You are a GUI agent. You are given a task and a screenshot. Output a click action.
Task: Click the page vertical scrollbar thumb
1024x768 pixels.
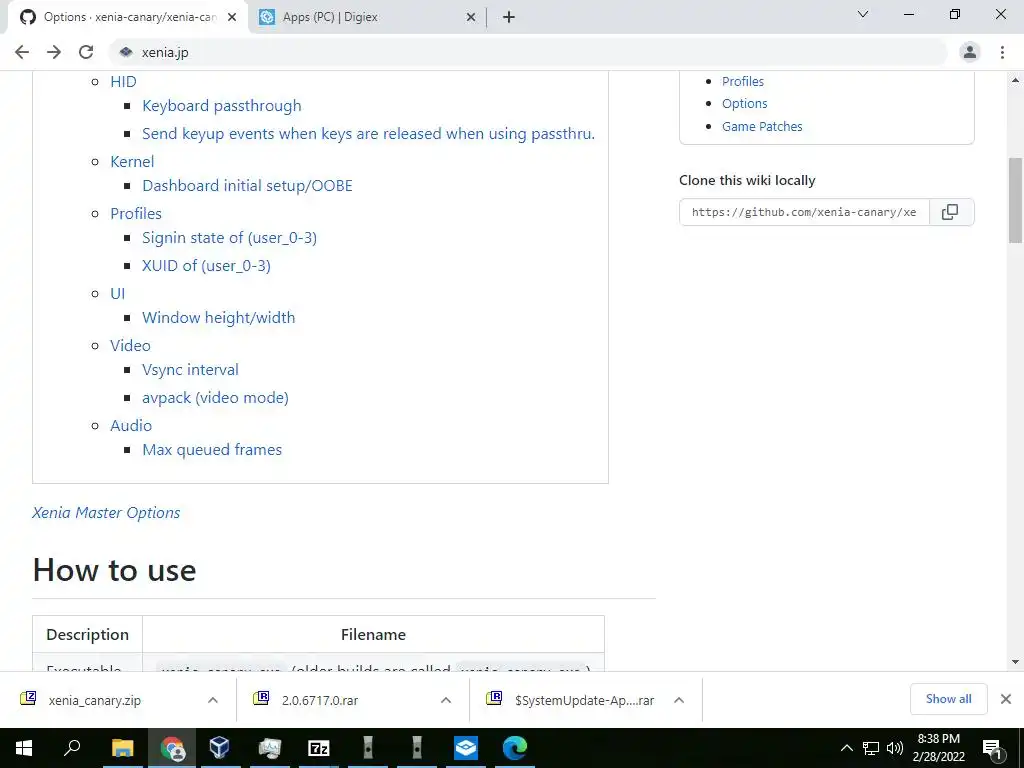pos(1015,200)
